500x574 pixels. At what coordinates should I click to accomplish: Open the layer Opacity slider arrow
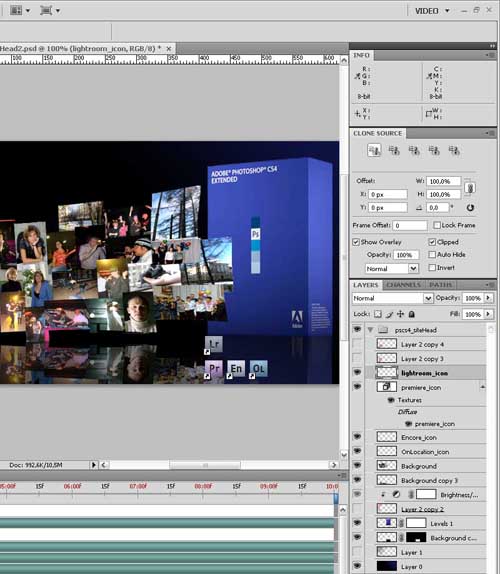(x=488, y=298)
